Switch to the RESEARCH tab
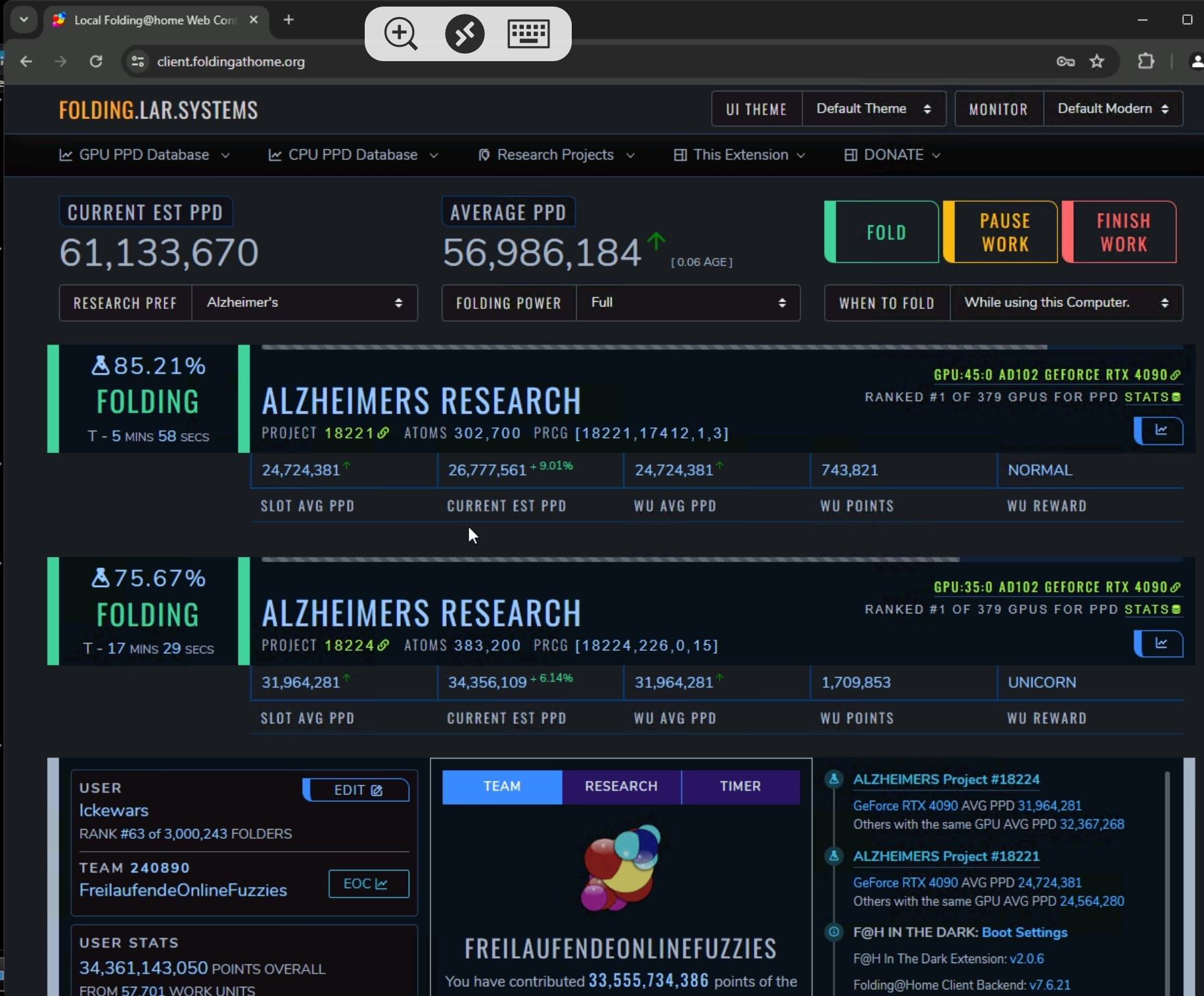The width and height of the screenshot is (1204, 996). point(621,787)
